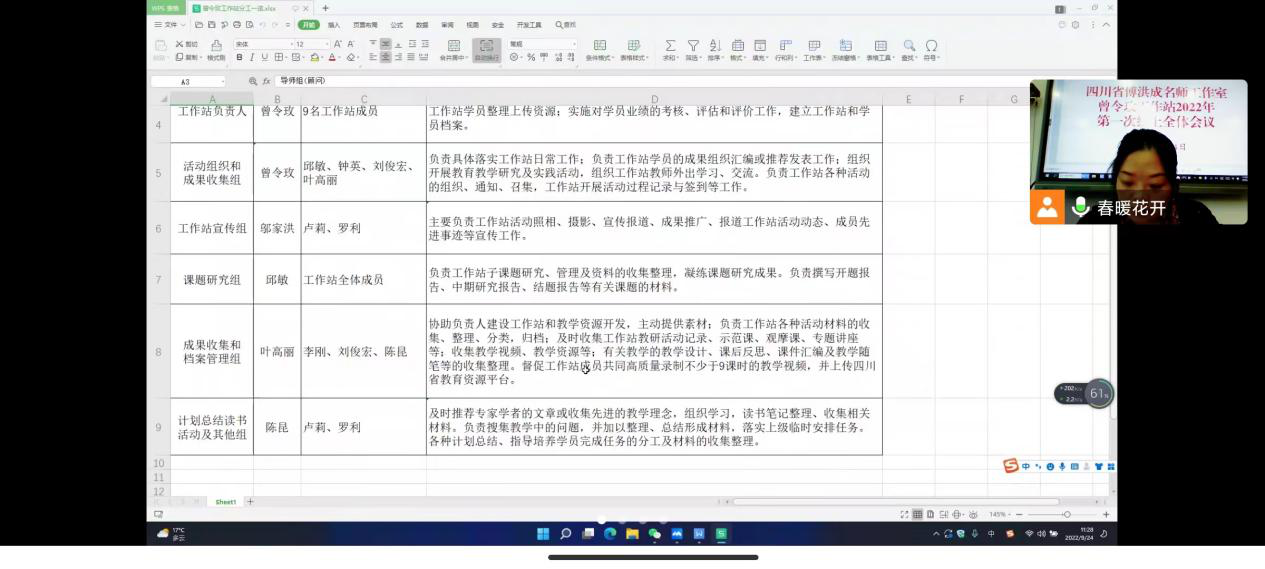Switch to the Insert (插入) ribbon tab
The width and height of the screenshot is (1265, 569).
pyautogui.click(x=334, y=24)
